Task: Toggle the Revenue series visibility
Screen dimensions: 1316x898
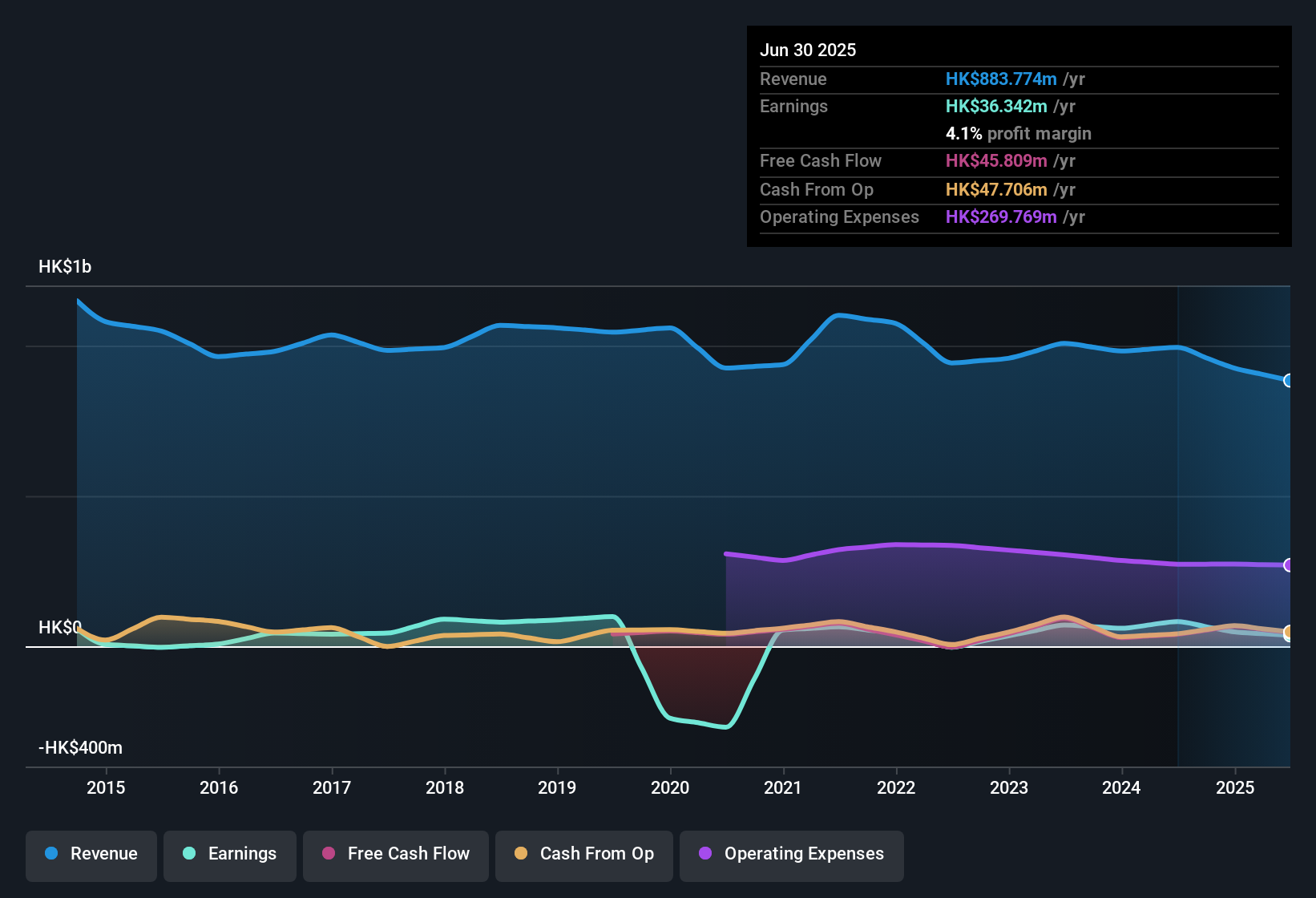Action: pyautogui.click(x=91, y=854)
